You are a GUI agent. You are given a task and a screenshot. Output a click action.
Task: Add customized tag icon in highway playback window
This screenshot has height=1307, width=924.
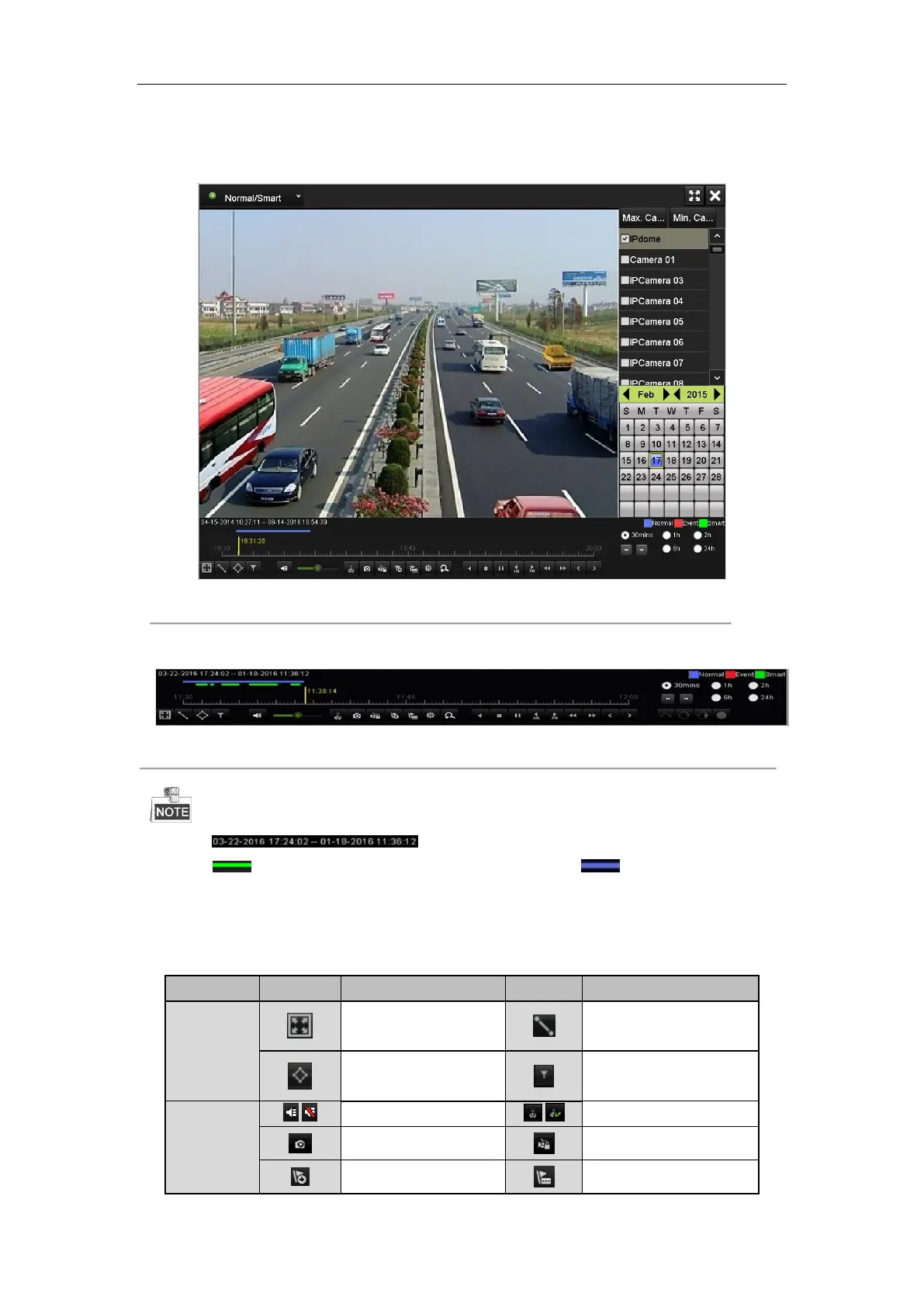pos(414,568)
